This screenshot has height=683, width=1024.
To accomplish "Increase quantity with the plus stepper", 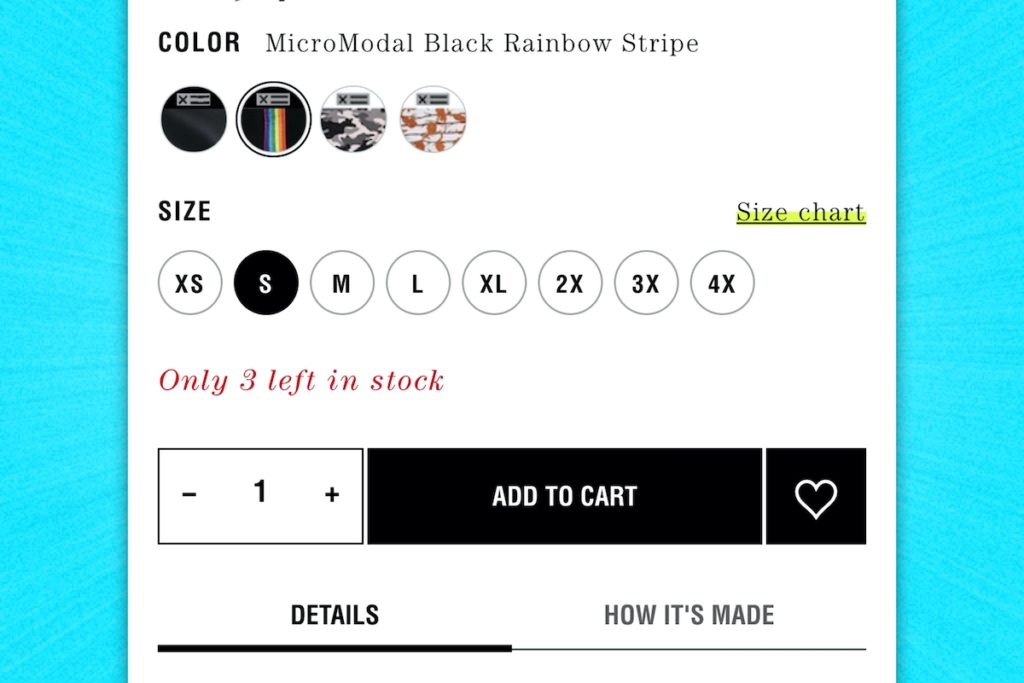I will click(x=331, y=493).
